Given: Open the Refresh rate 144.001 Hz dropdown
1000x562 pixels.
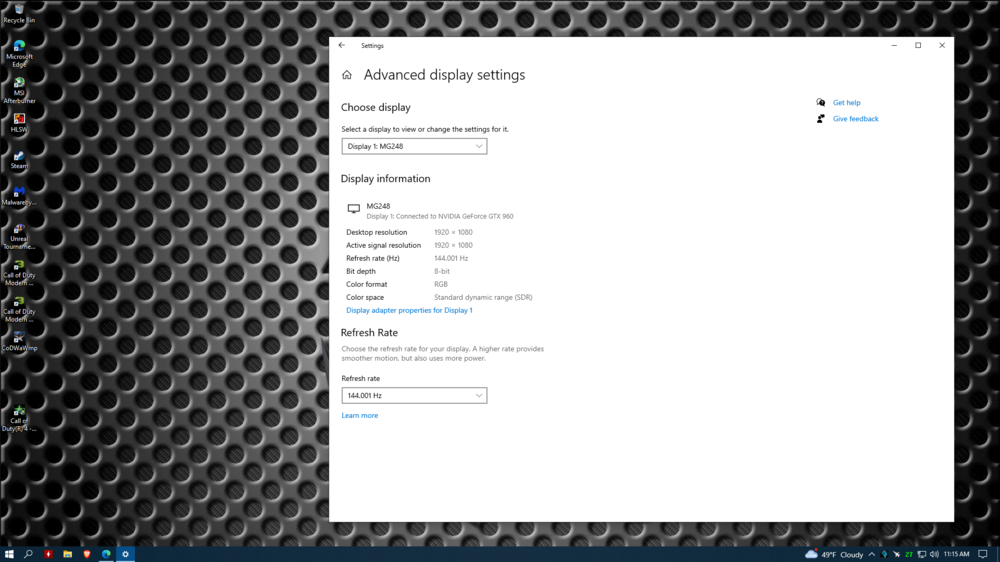Looking at the screenshot, I should [x=414, y=396].
